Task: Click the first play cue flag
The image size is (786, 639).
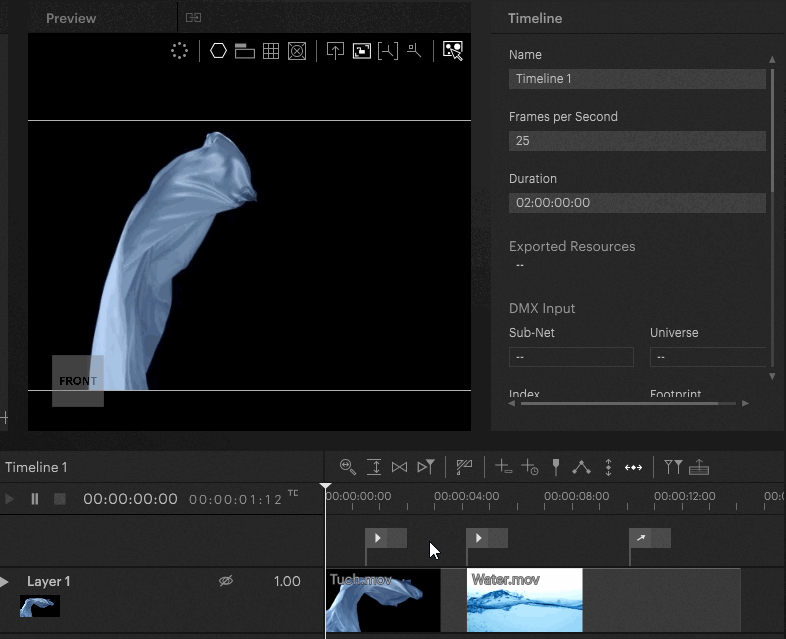Action: pyautogui.click(x=385, y=538)
